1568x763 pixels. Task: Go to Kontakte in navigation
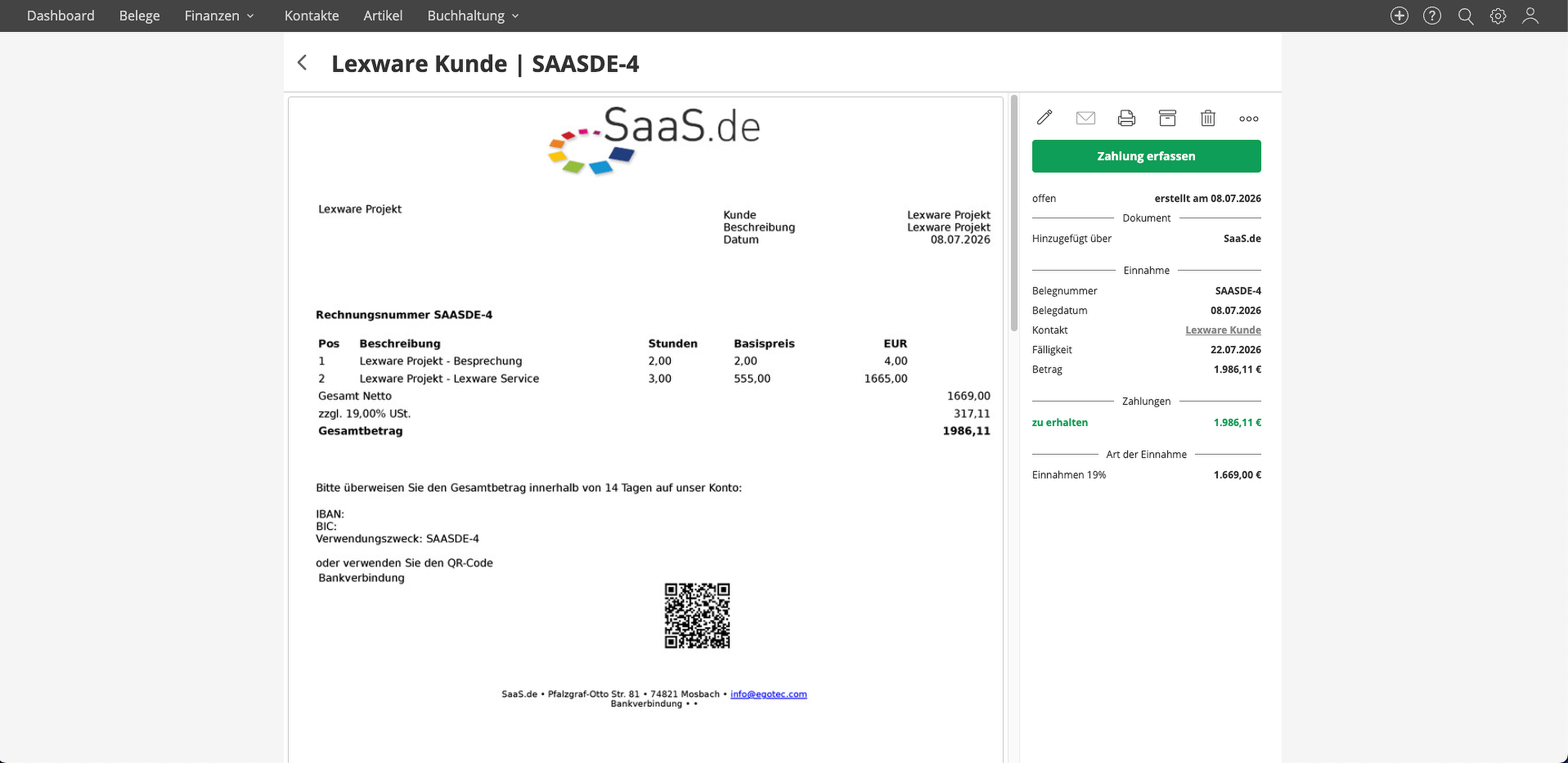point(312,16)
